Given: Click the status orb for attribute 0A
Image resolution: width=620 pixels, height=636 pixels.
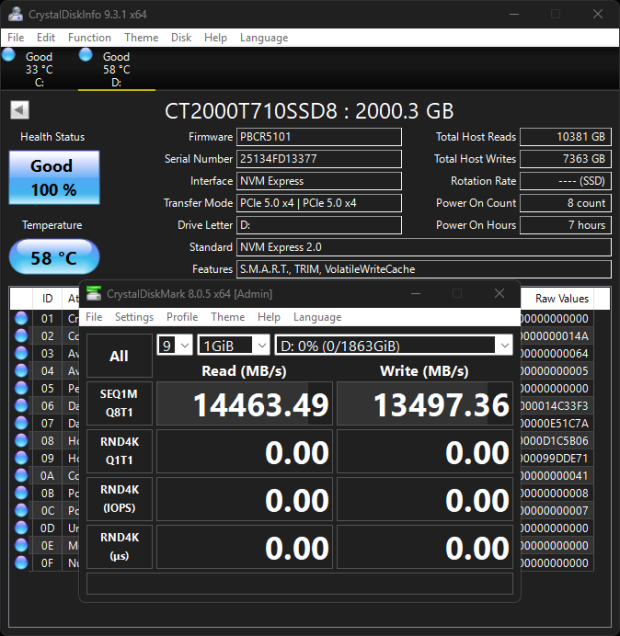Looking at the screenshot, I should 21,475.
